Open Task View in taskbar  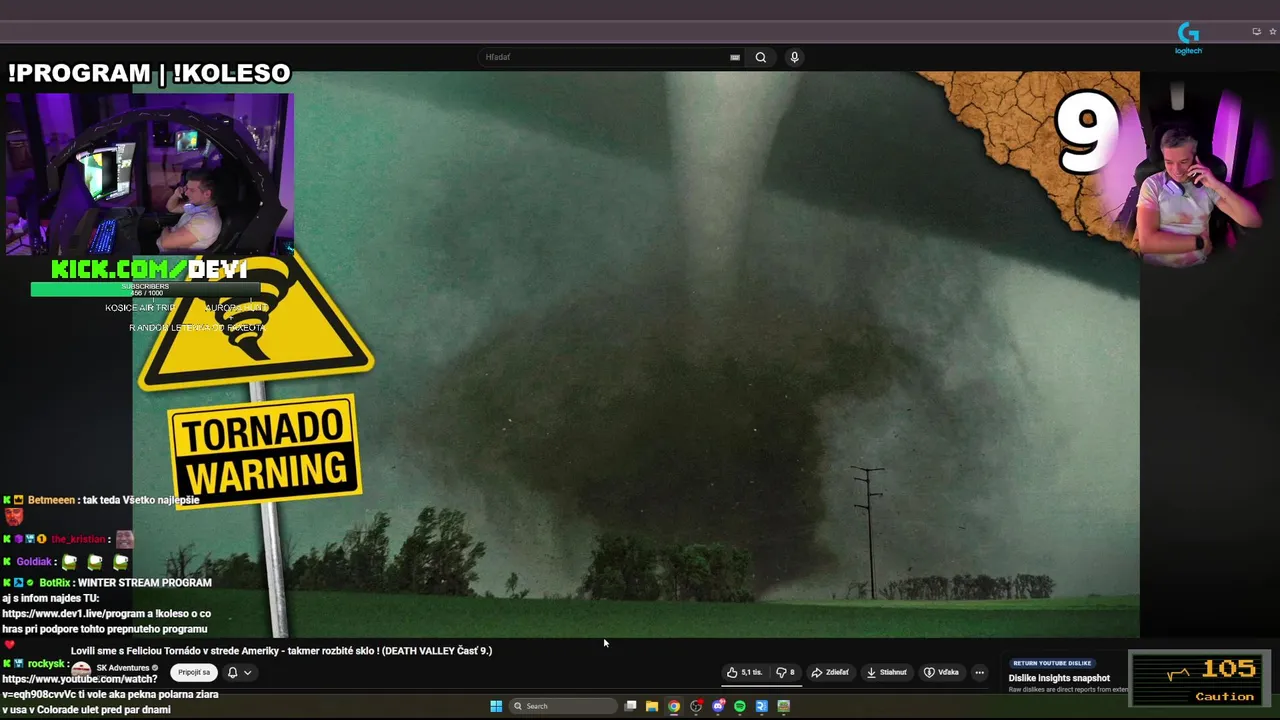point(630,706)
